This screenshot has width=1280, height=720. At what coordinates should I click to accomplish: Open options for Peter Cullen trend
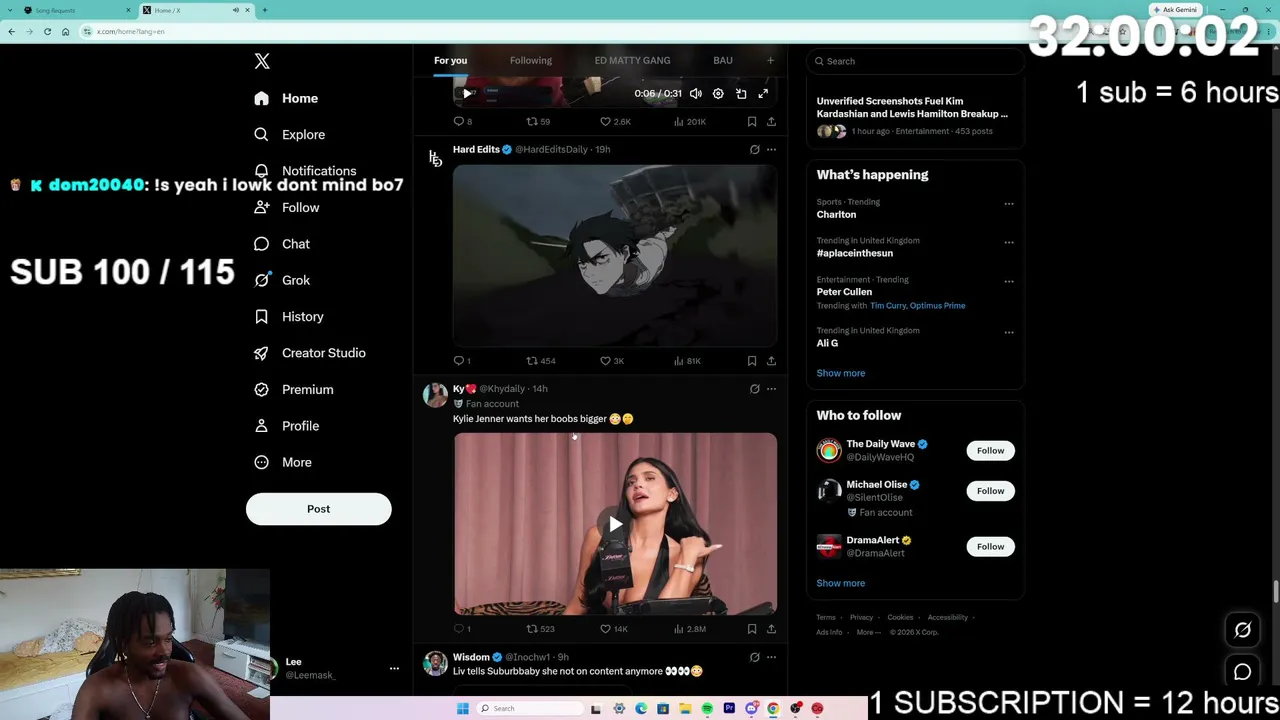[x=1008, y=281]
